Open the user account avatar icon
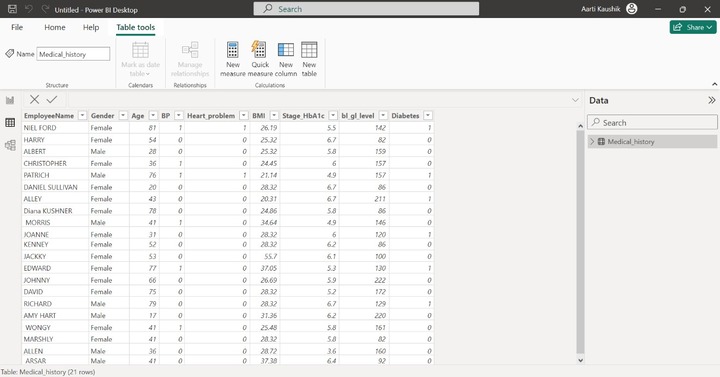The height and width of the screenshot is (377, 720). click(632, 9)
